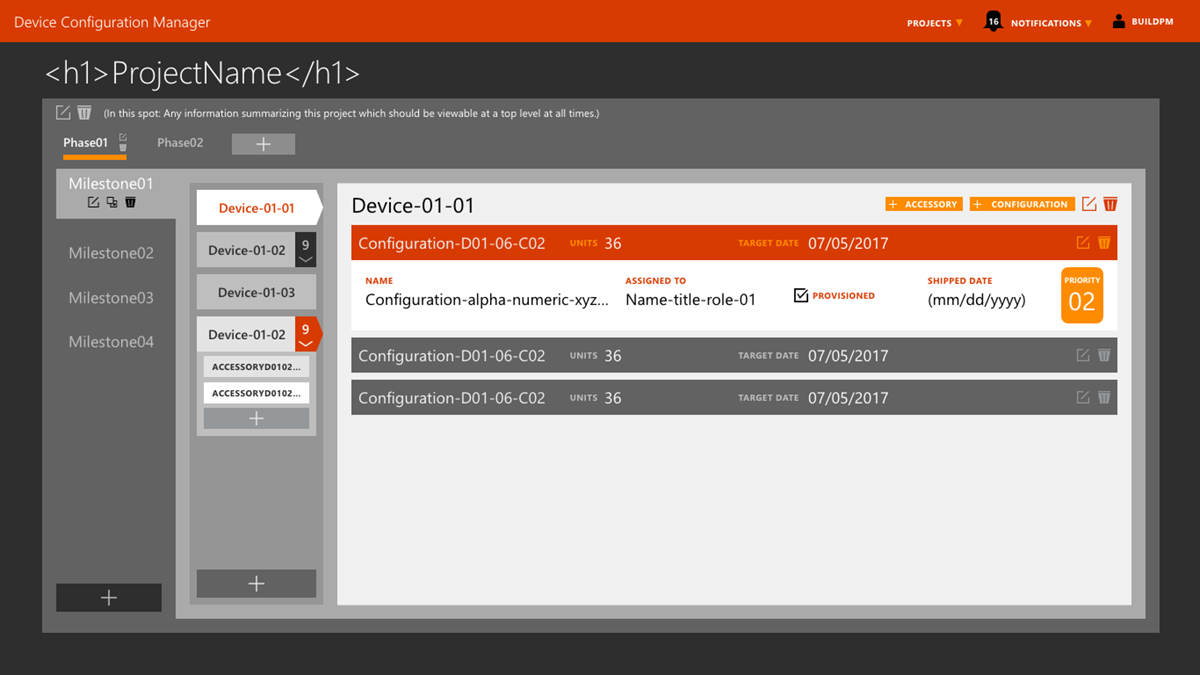
Task: Click the + CONFIGURATION button
Action: click(x=1022, y=204)
